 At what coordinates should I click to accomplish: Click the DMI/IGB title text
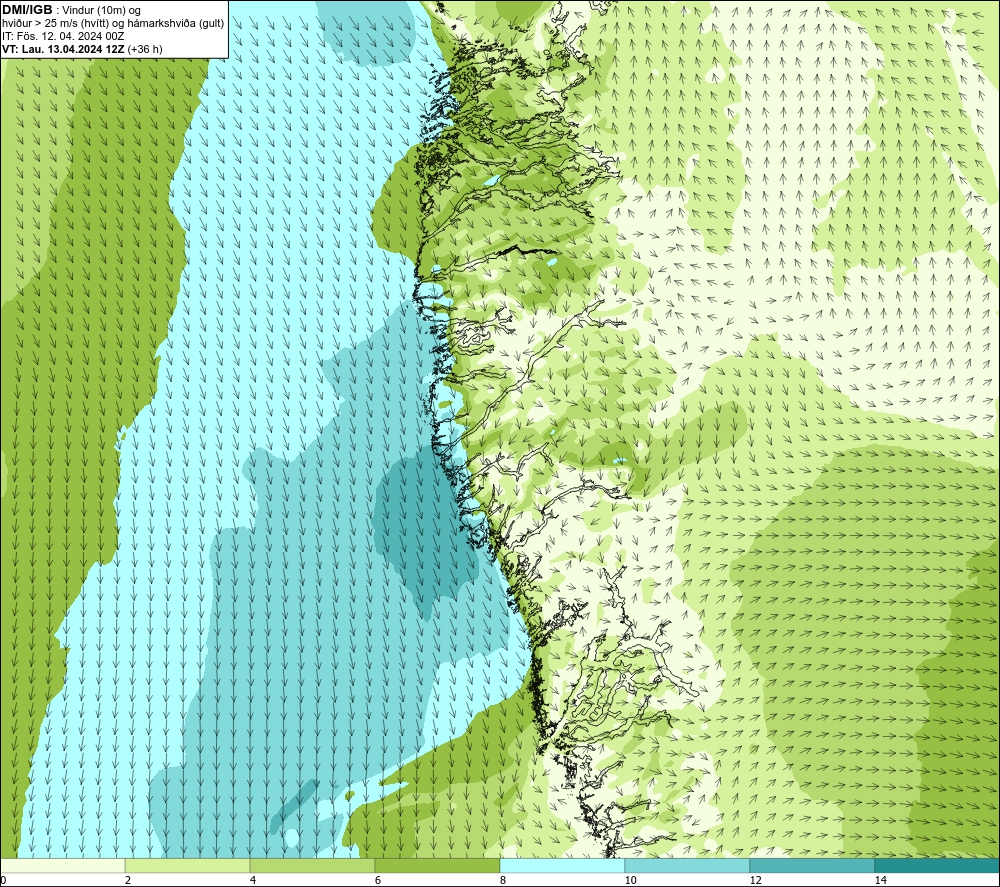click(x=27, y=10)
